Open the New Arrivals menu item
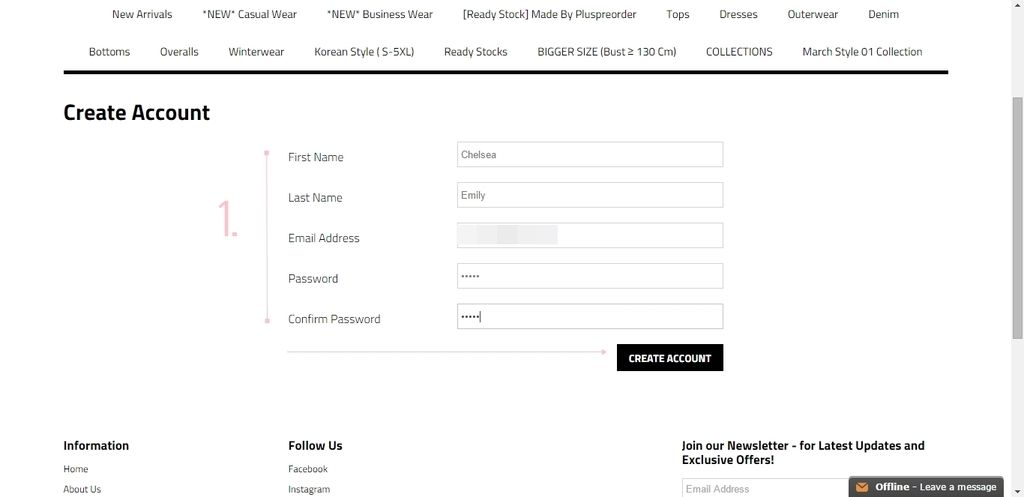1024x497 pixels. coord(142,14)
